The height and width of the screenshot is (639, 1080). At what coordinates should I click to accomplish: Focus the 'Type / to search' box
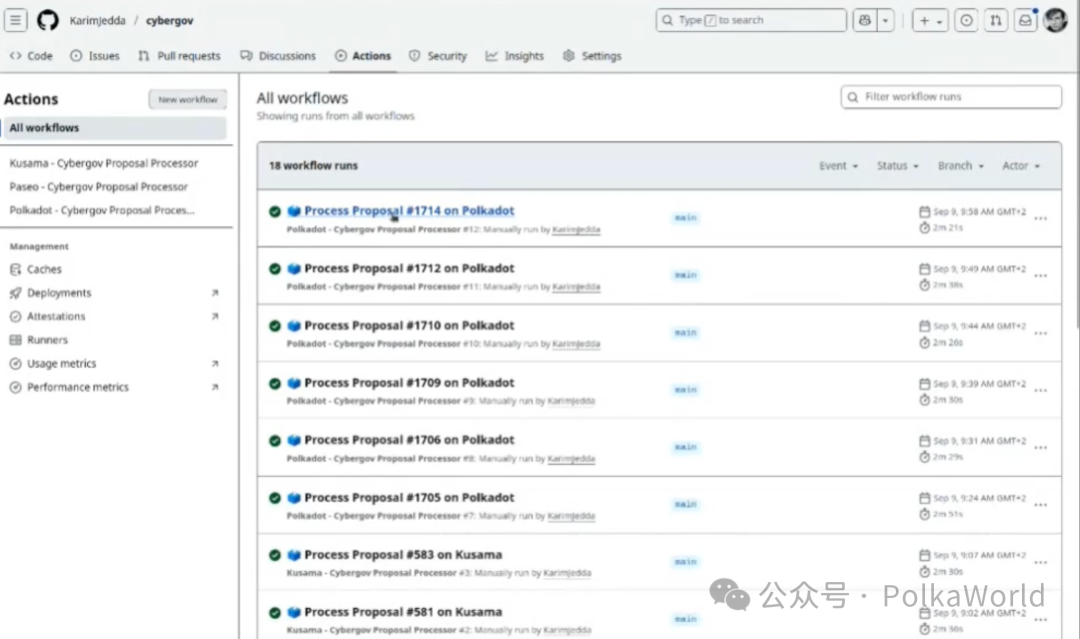751,20
